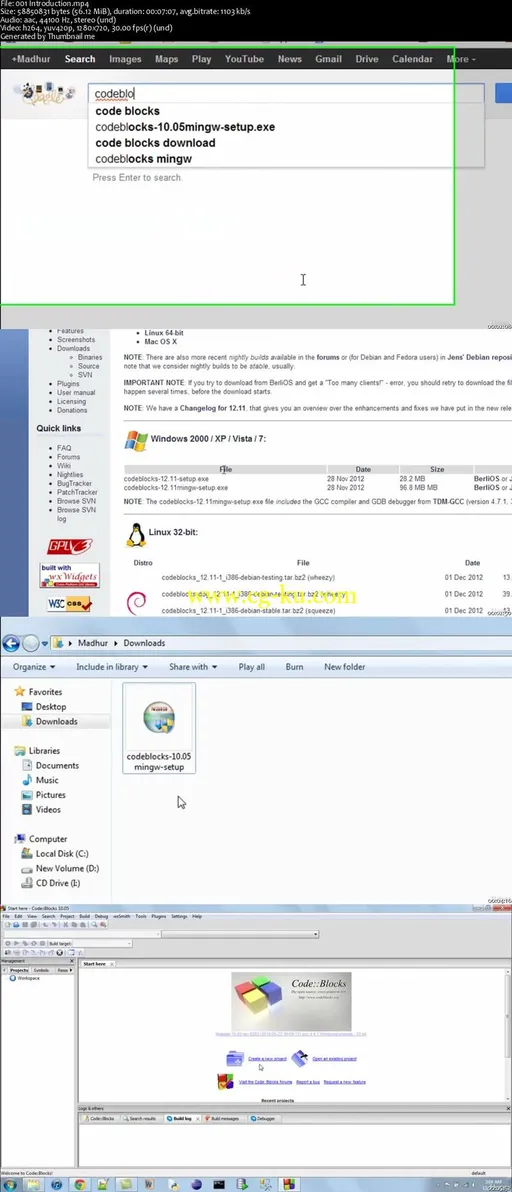Select the 'code blocks download' search suggestion
The width and height of the screenshot is (512, 1192).
pyautogui.click(x=155, y=143)
